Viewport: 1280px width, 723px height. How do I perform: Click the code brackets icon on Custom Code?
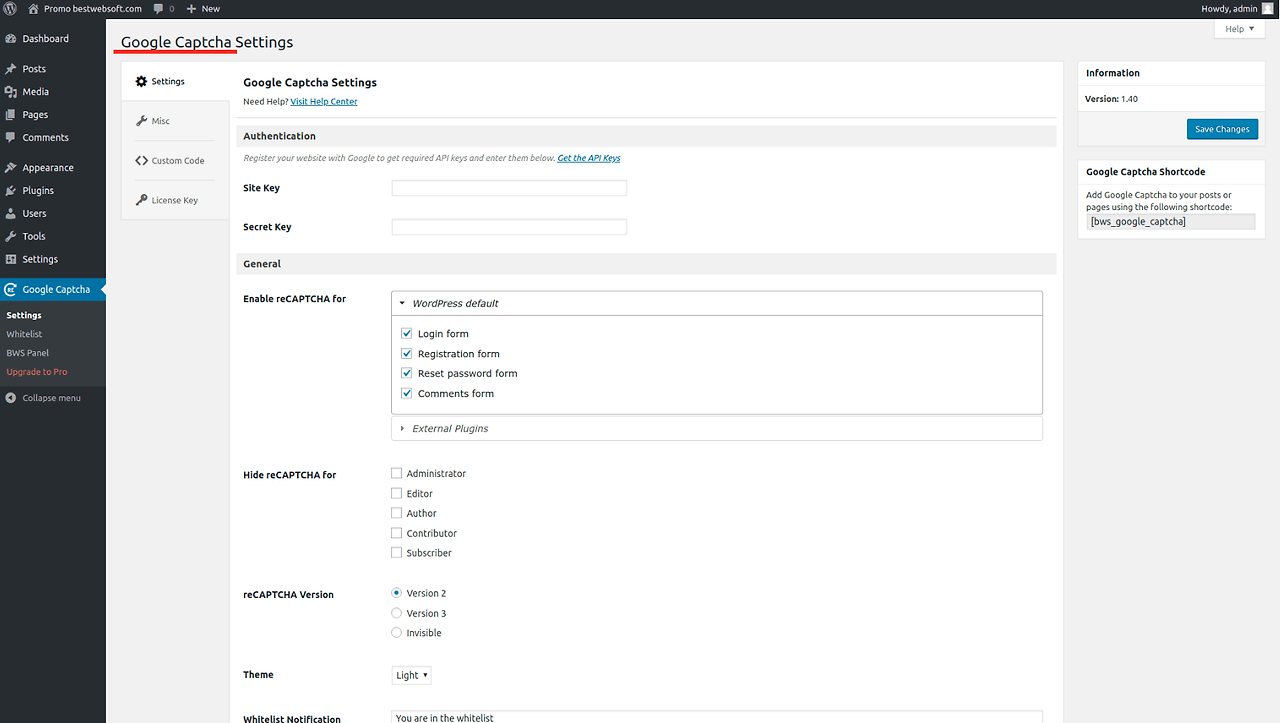141,160
